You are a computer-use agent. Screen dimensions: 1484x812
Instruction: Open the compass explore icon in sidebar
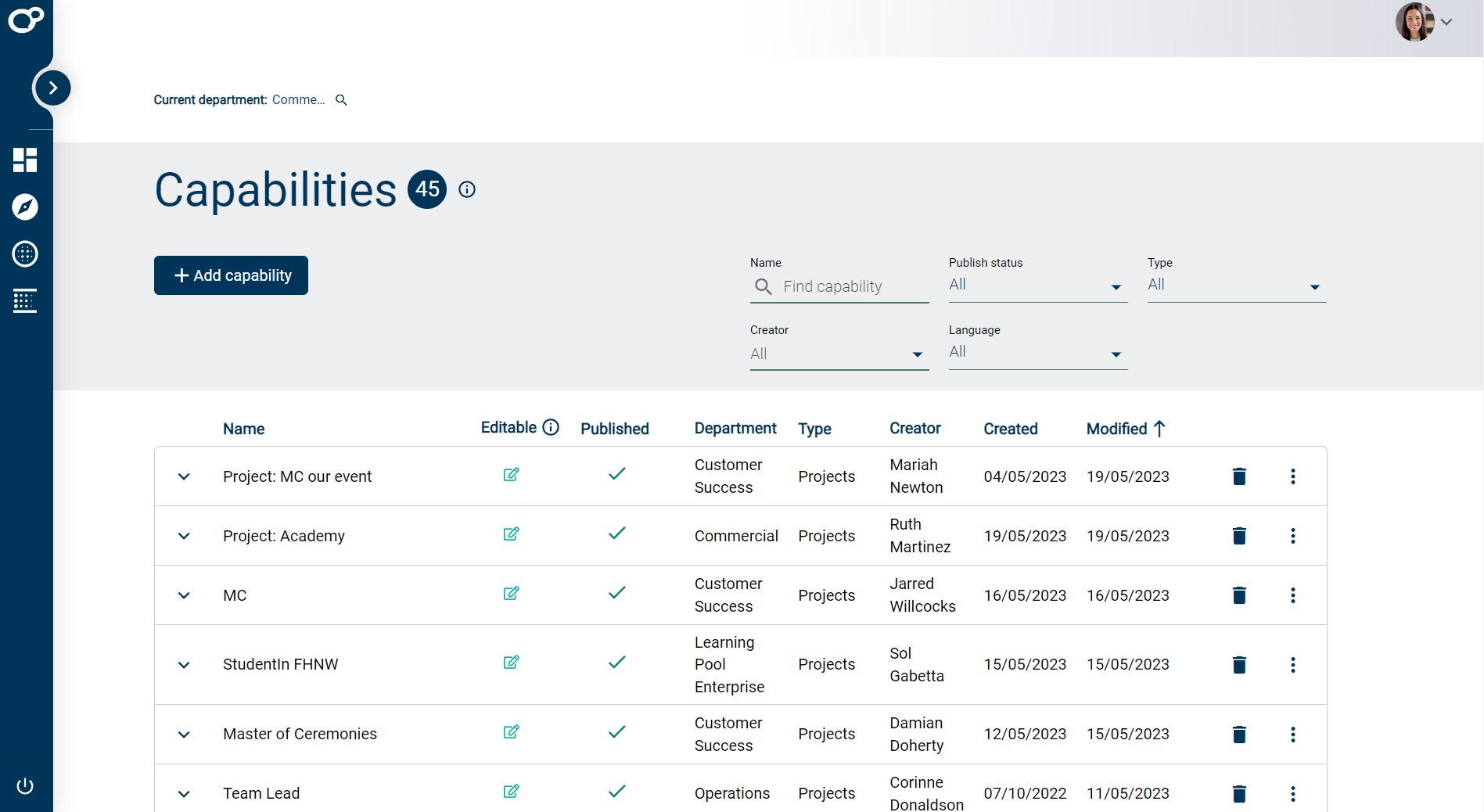tap(25, 207)
